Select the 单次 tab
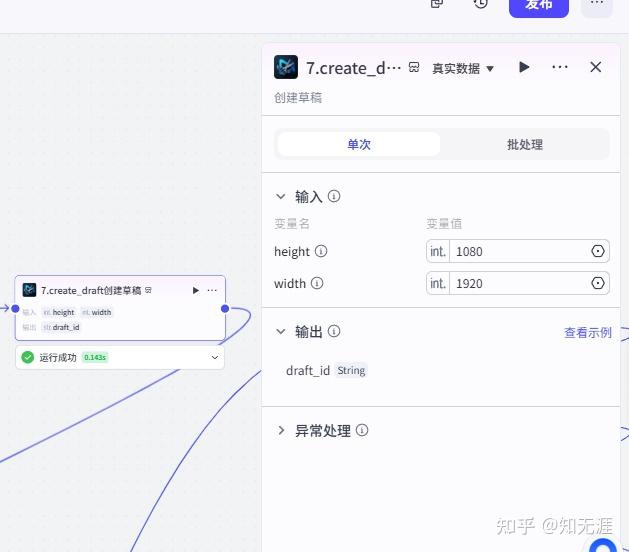The image size is (629, 552). [x=359, y=144]
